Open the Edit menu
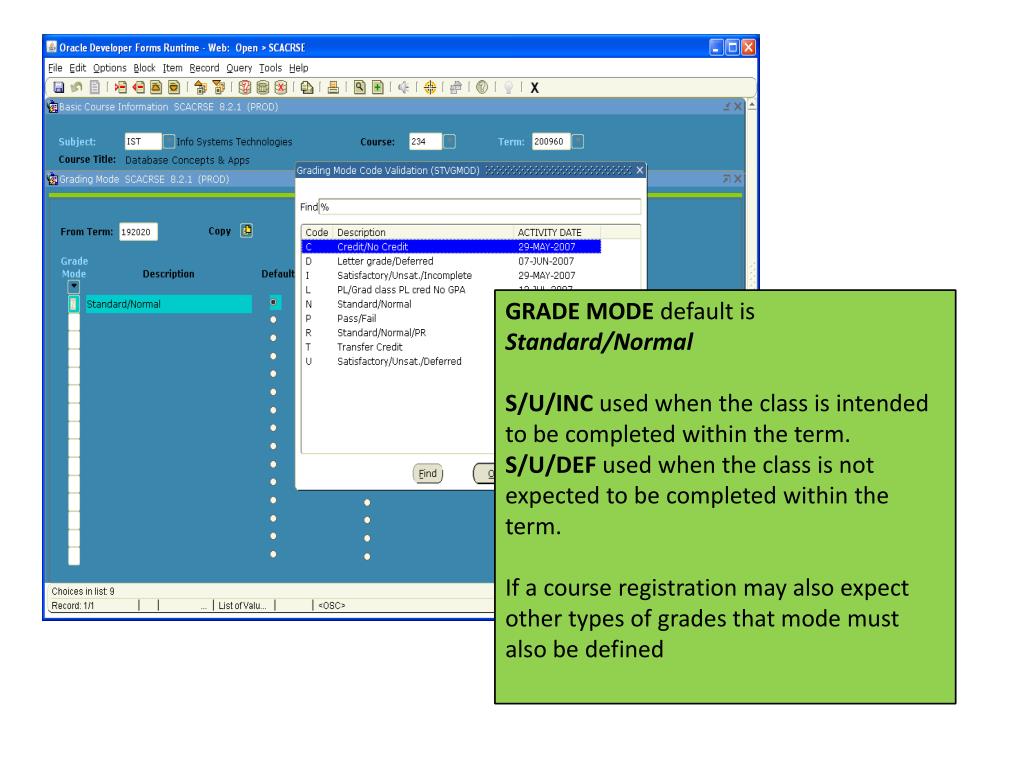Viewport: 1024px width, 768px height. [78, 68]
